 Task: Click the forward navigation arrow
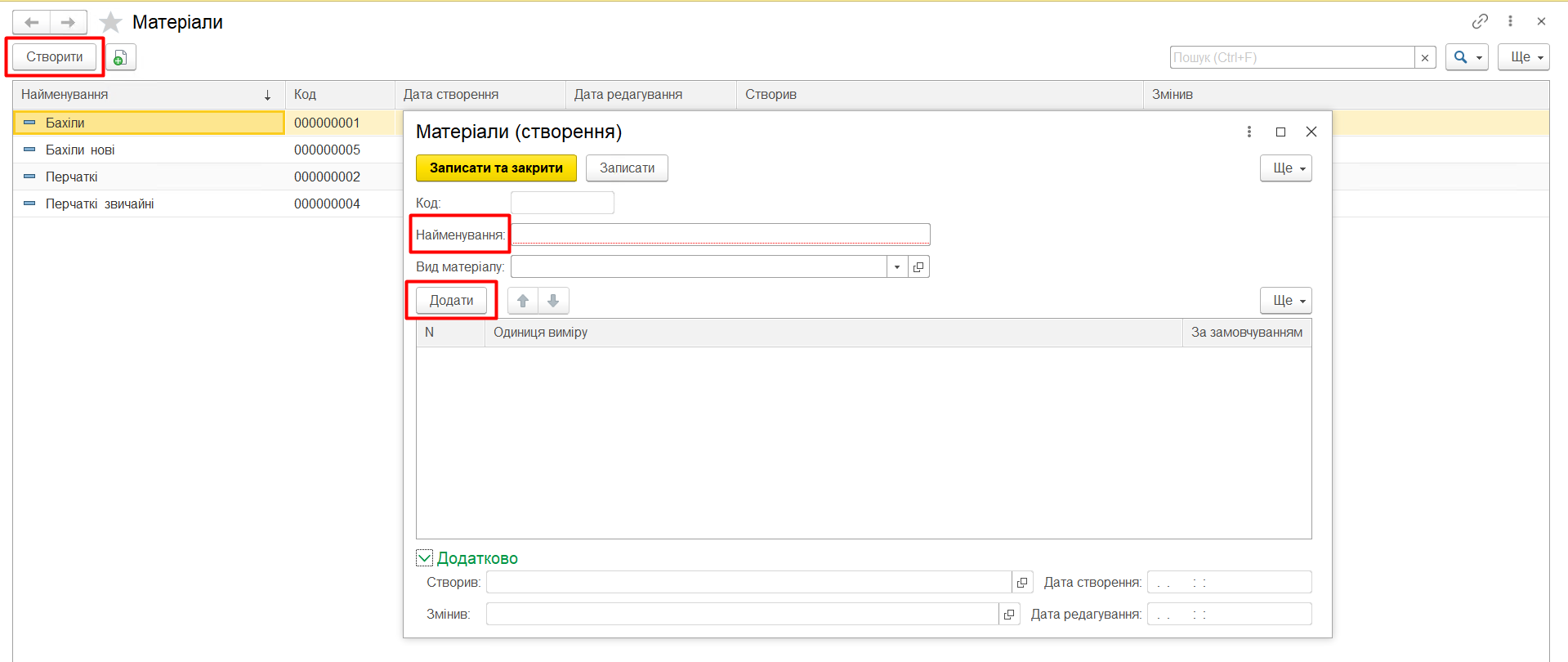pyautogui.click(x=69, y=22)
